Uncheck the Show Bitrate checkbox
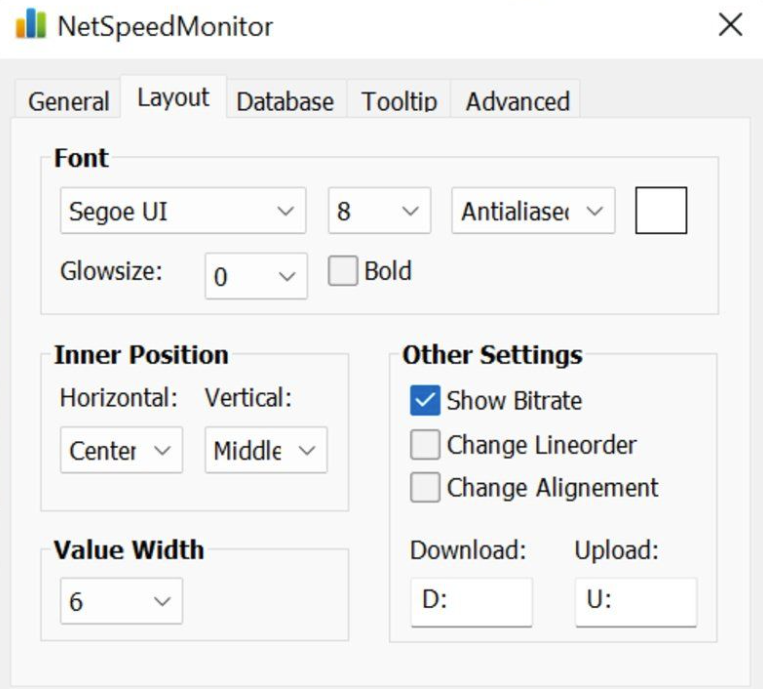The width and height of the screenshot is (763, 689). (x=425, y=400)
